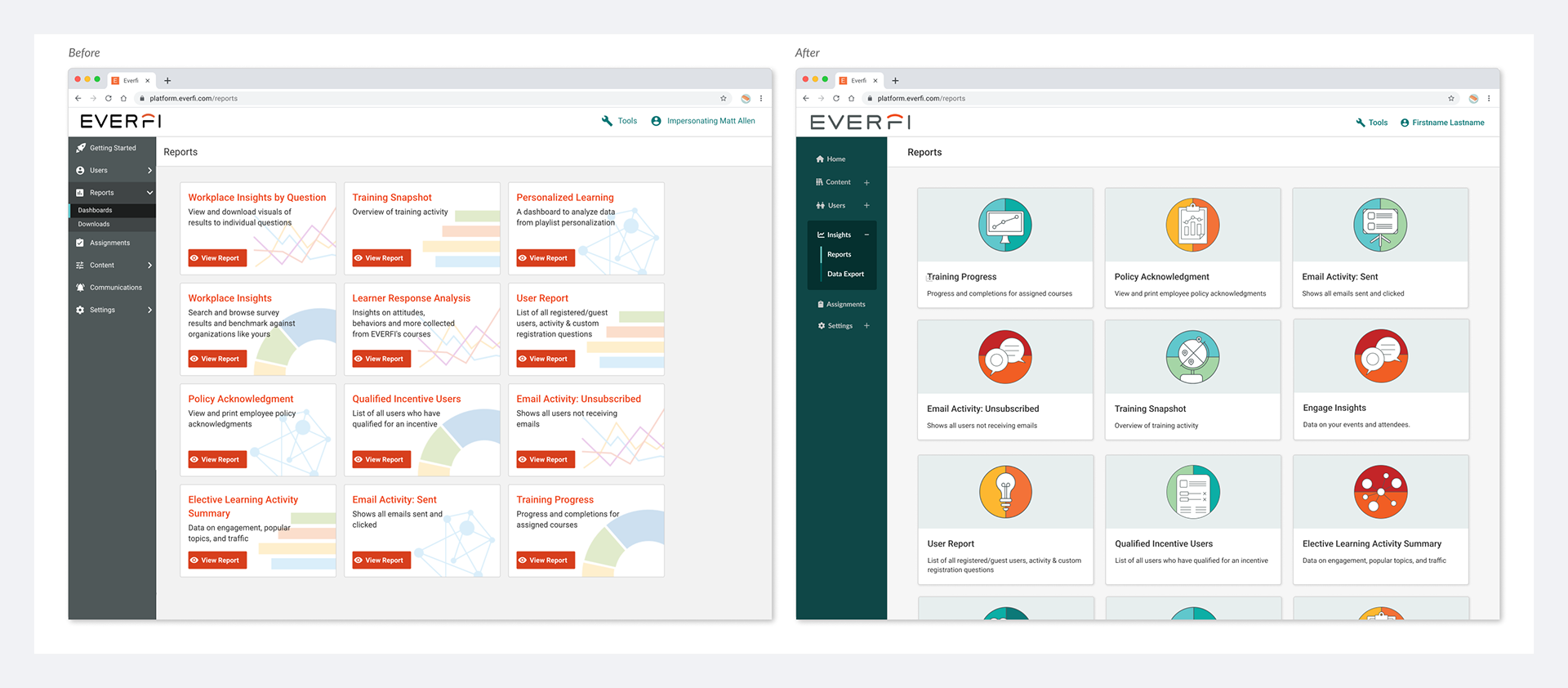Image resolution: width=1568 pixels, height=688 pixels.
Task: Select Data Export in After sidebar
Action: pos(845,274)
